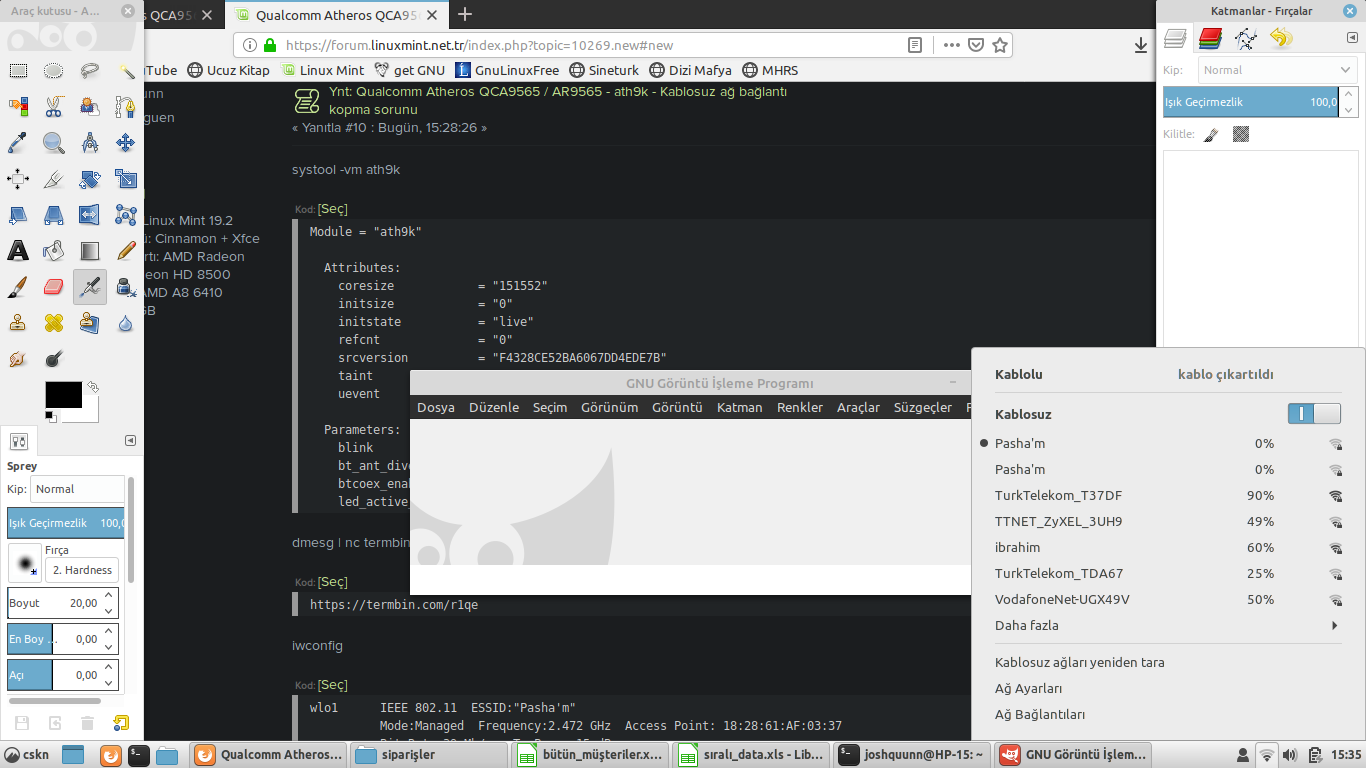Select the Color Picker eyedropper tool
This screenshot has width=1366, height=768.
click(18, 143)
